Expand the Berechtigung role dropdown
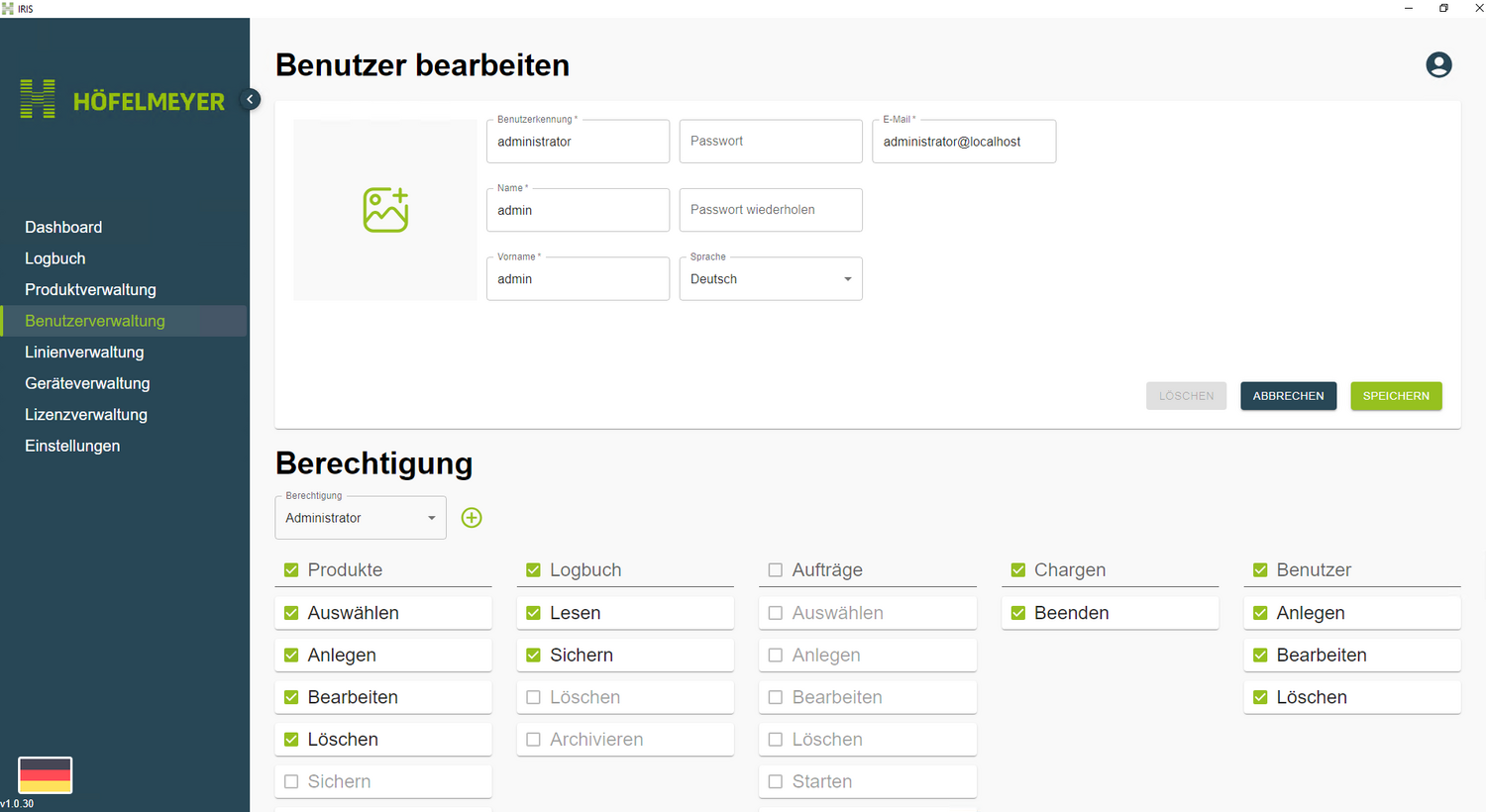The image size is (1486, 812). [361, 518]
